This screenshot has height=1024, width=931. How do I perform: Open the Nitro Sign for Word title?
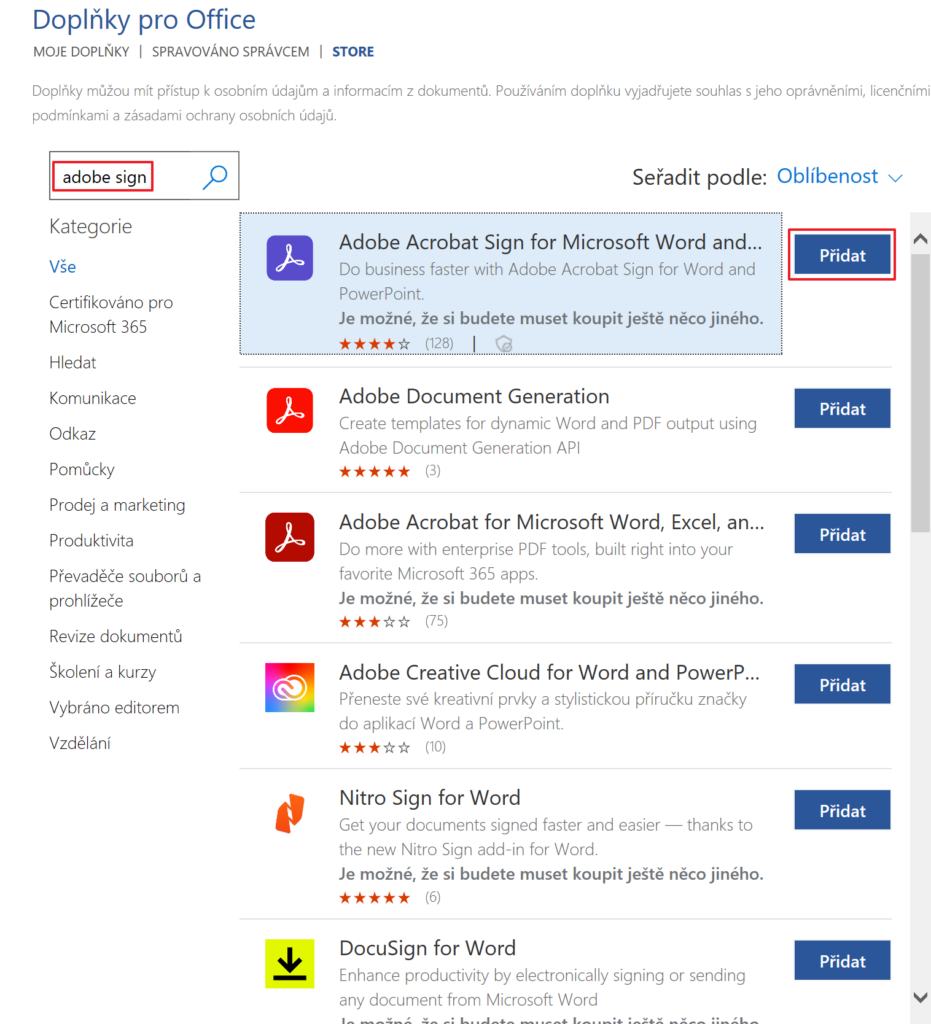pyautogui.click(x=430, y=798)
